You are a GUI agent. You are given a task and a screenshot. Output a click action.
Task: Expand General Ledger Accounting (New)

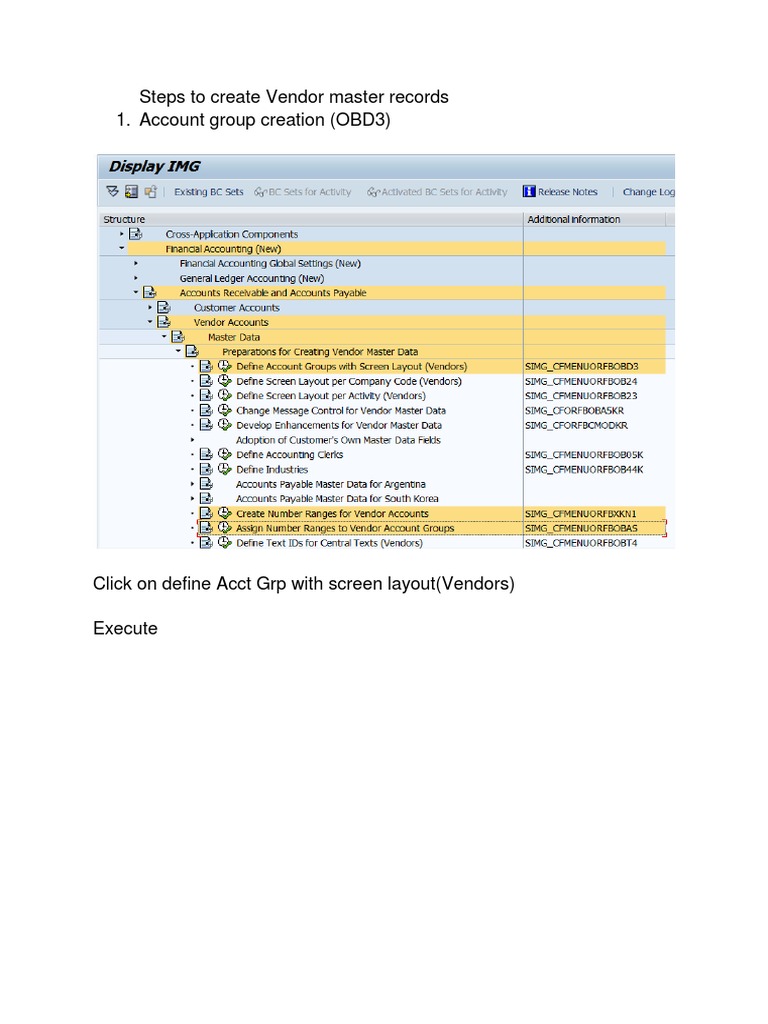coord(136,278)
